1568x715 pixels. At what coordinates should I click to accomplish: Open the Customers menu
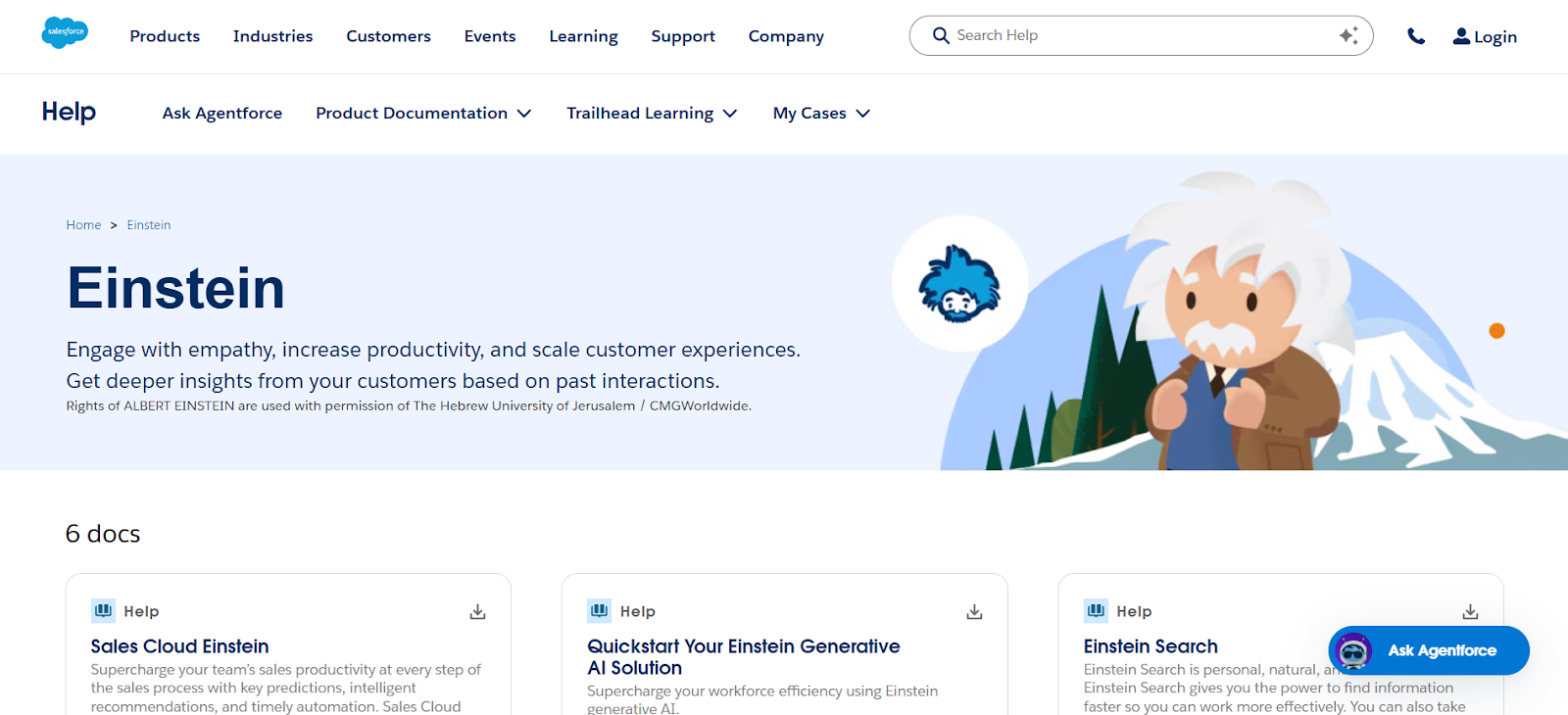coord(388,36)
